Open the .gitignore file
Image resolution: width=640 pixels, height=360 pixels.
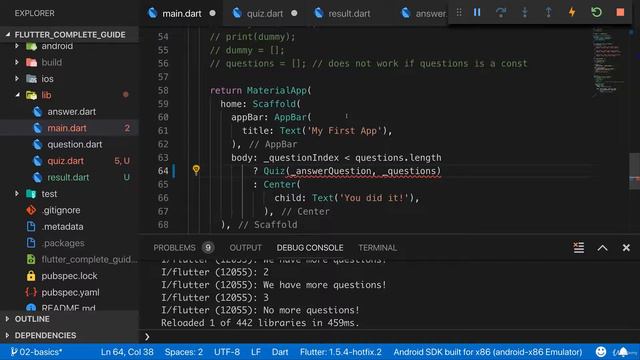(x=69, y=210)
